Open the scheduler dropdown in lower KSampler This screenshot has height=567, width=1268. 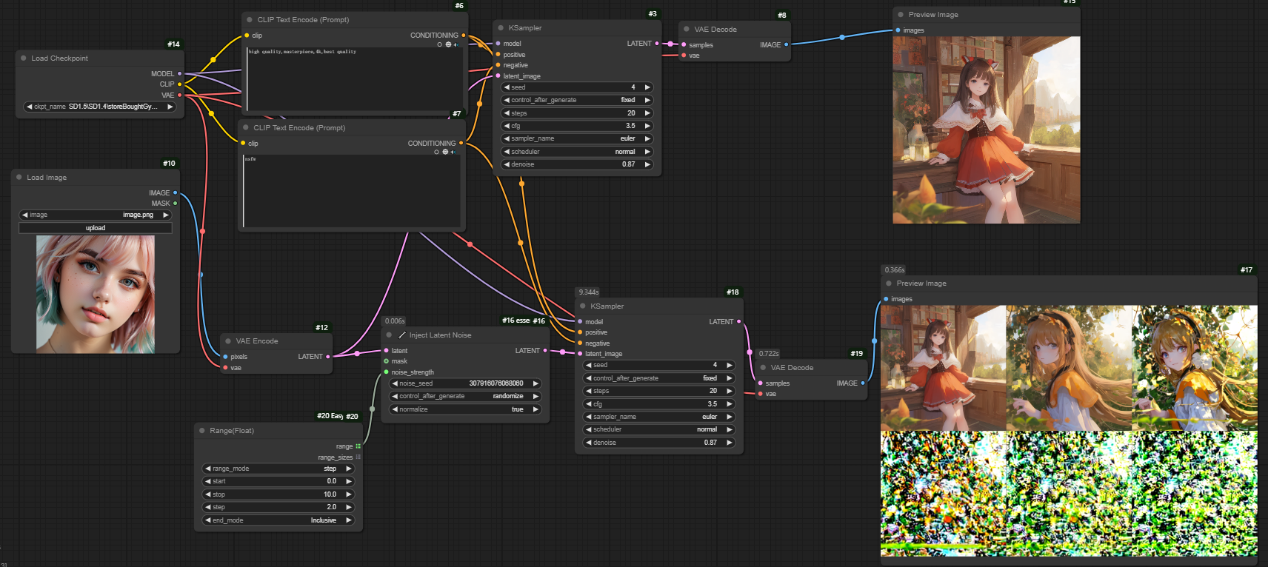659,428
